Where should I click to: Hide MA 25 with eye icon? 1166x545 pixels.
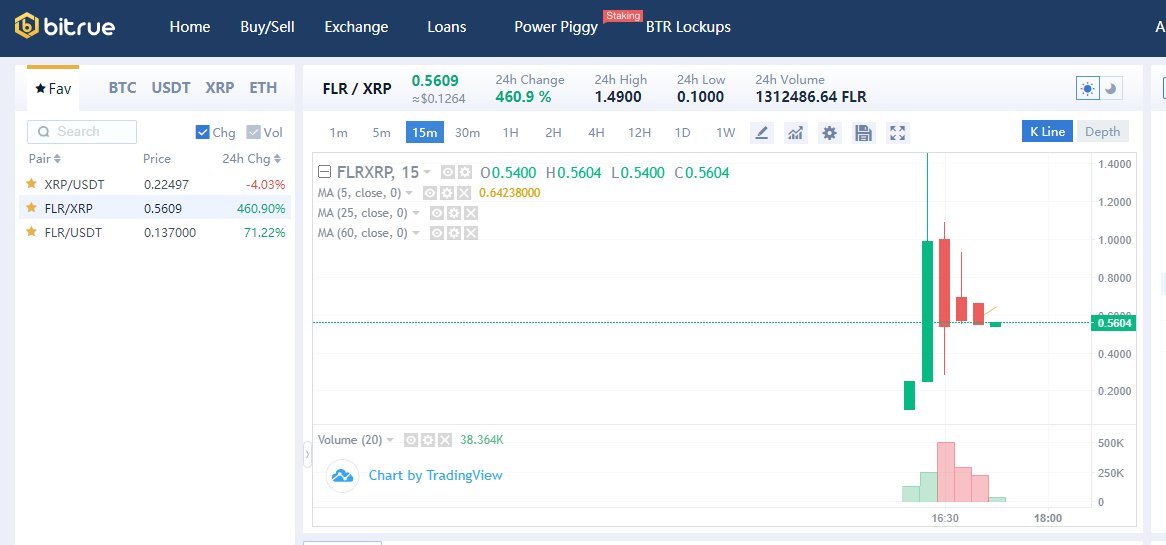tap(437, 213)
